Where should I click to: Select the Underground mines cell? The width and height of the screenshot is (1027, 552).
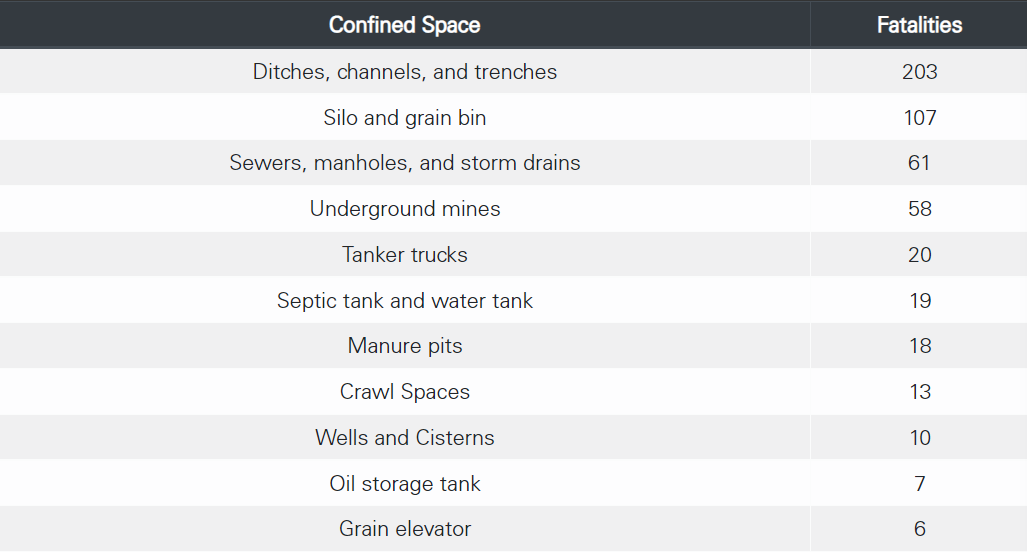point(405,208)
